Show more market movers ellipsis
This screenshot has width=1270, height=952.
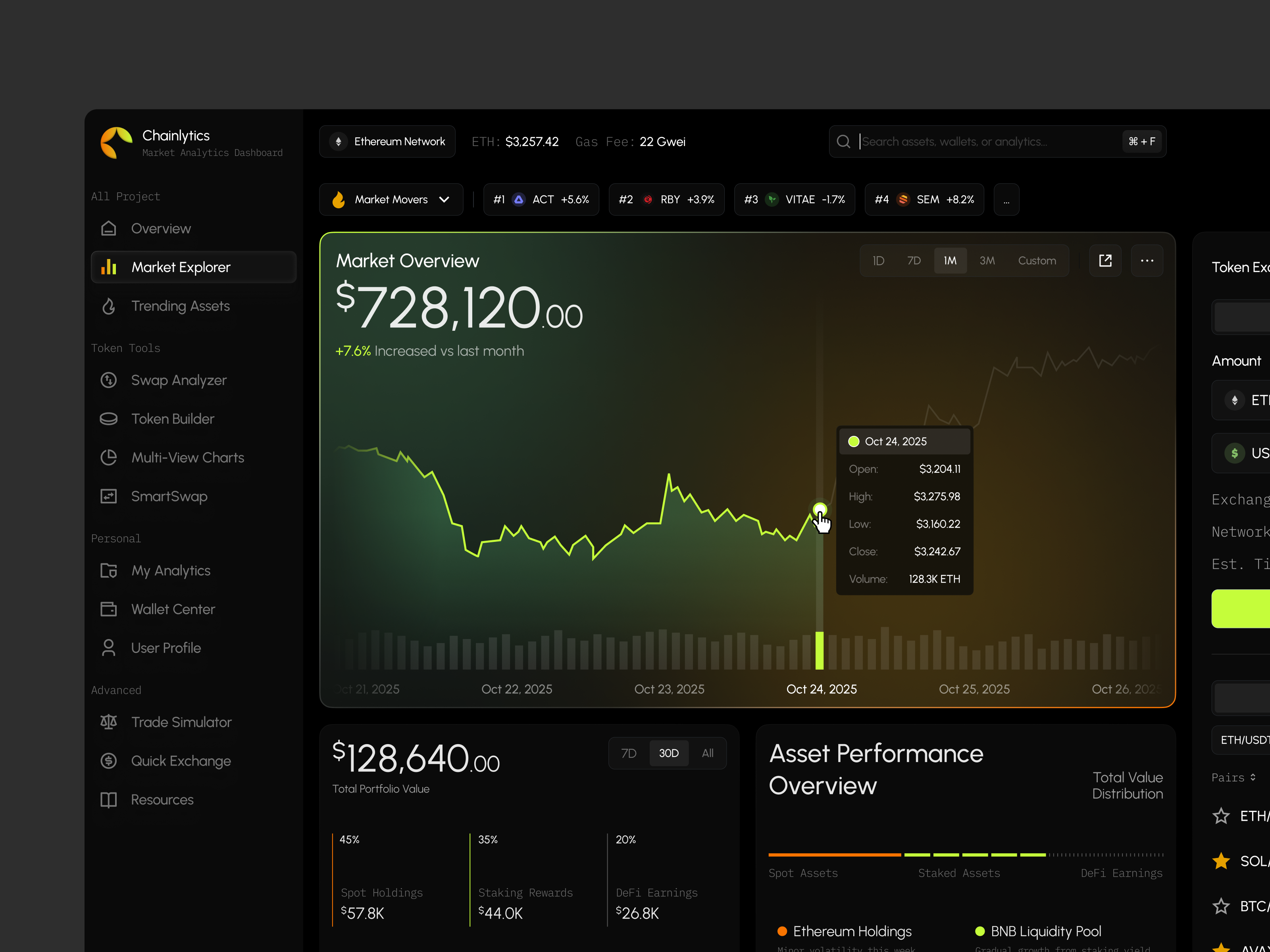(1006, 200)
